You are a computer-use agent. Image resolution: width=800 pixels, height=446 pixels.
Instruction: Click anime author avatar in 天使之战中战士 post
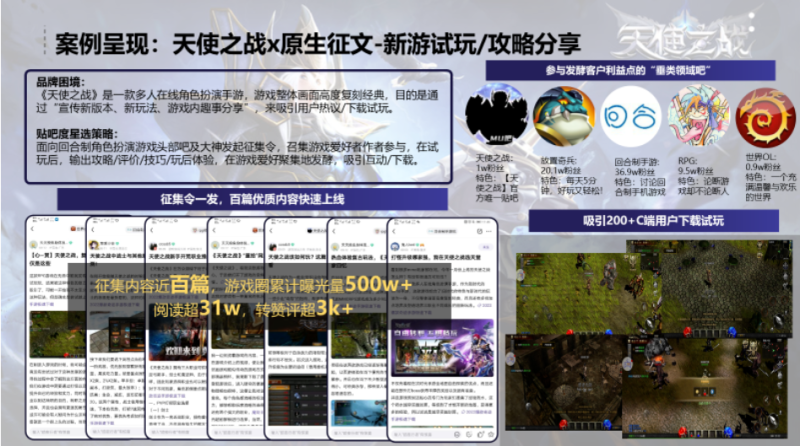[x=94, y=245]
